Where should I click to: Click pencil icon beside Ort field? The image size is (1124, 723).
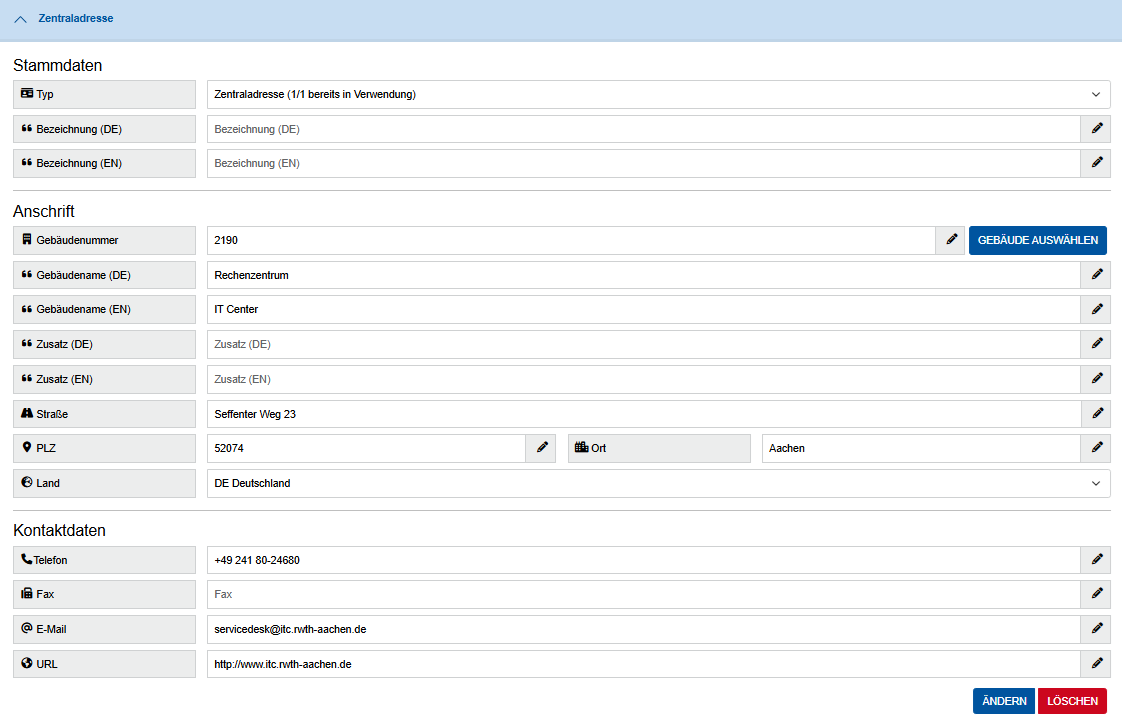coord(1096,448)
